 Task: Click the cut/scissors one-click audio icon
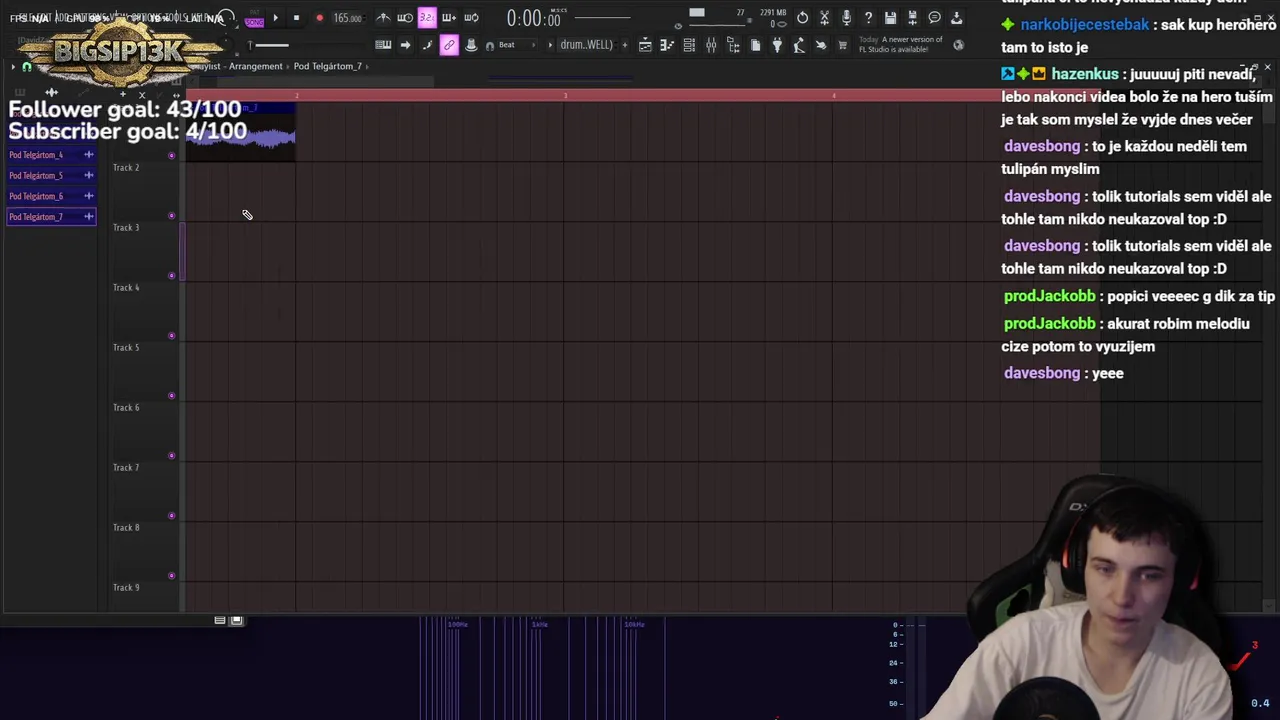(824, 18)
